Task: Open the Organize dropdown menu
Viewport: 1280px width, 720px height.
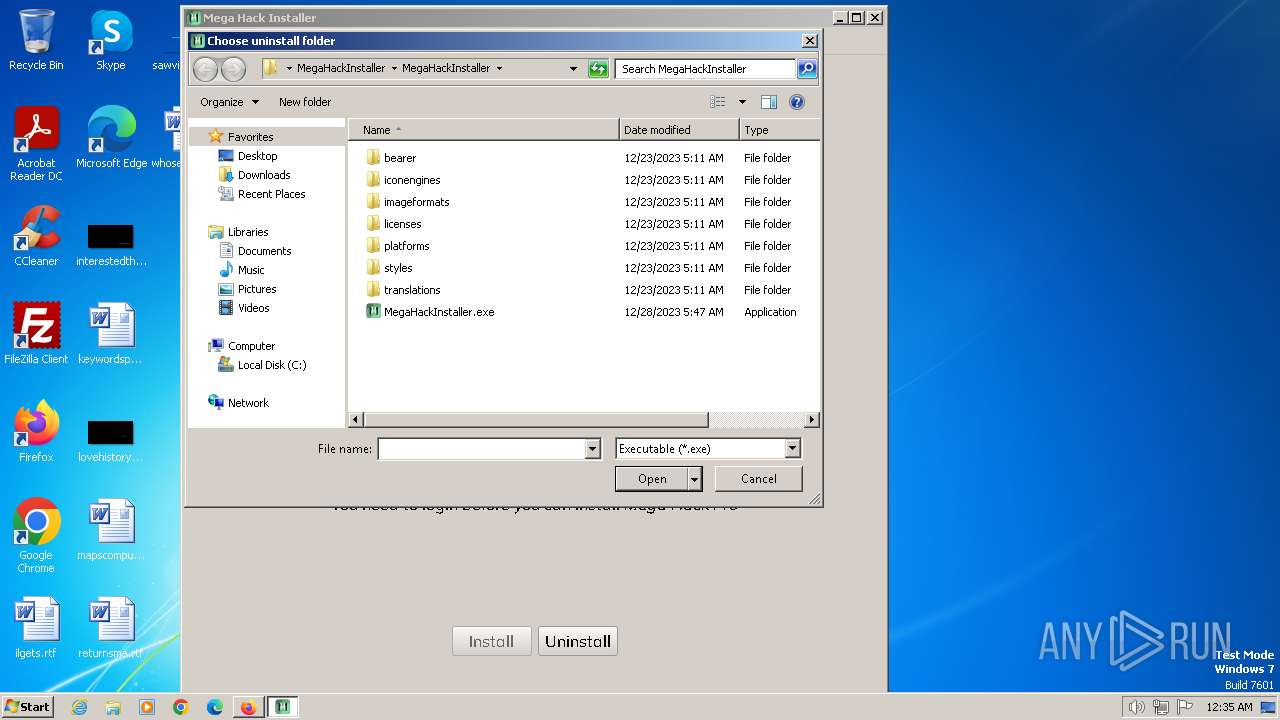Action: click(x=229, y=102)
